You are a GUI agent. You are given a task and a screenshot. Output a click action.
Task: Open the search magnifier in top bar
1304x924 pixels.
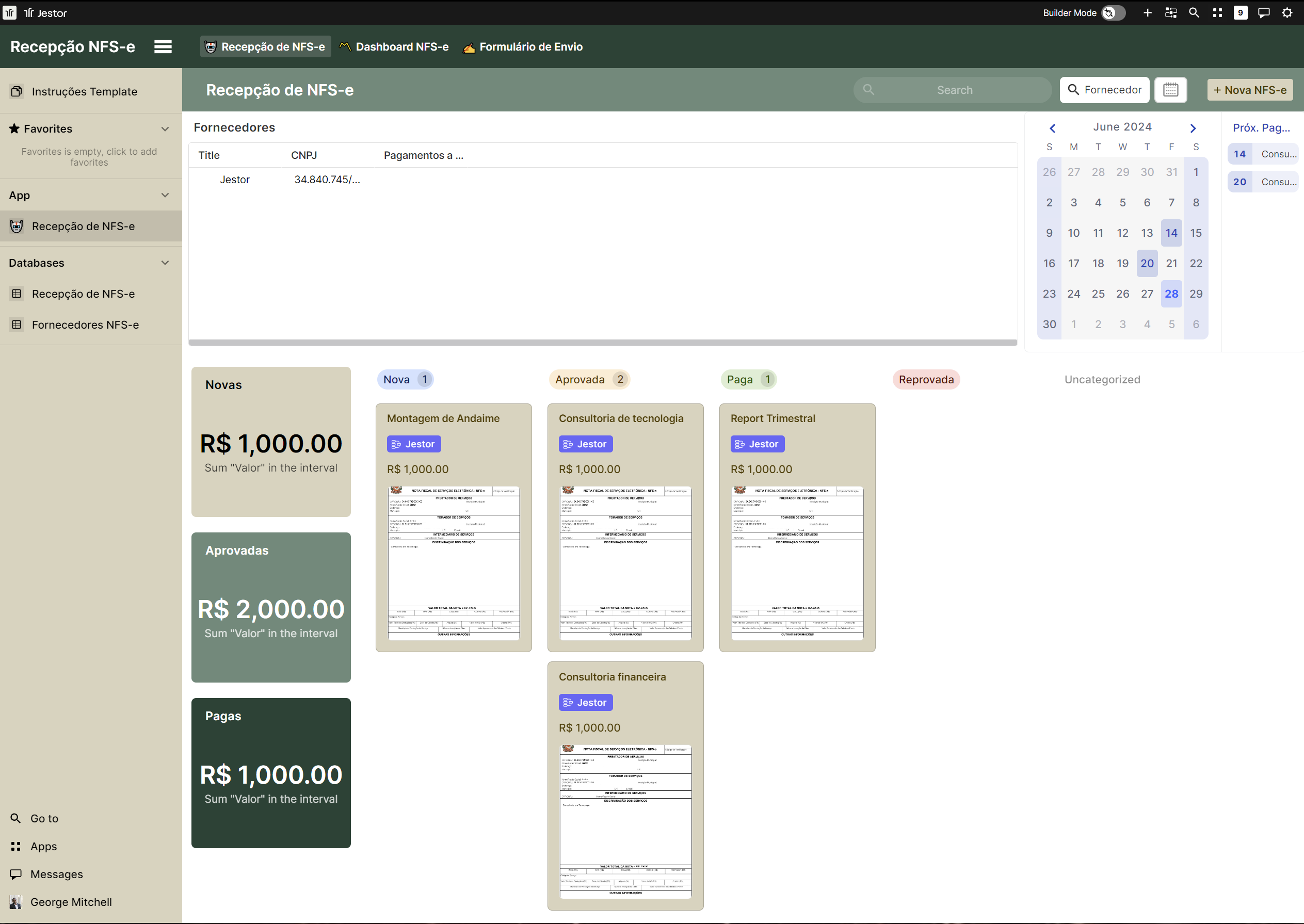[x=1194, y=12]
